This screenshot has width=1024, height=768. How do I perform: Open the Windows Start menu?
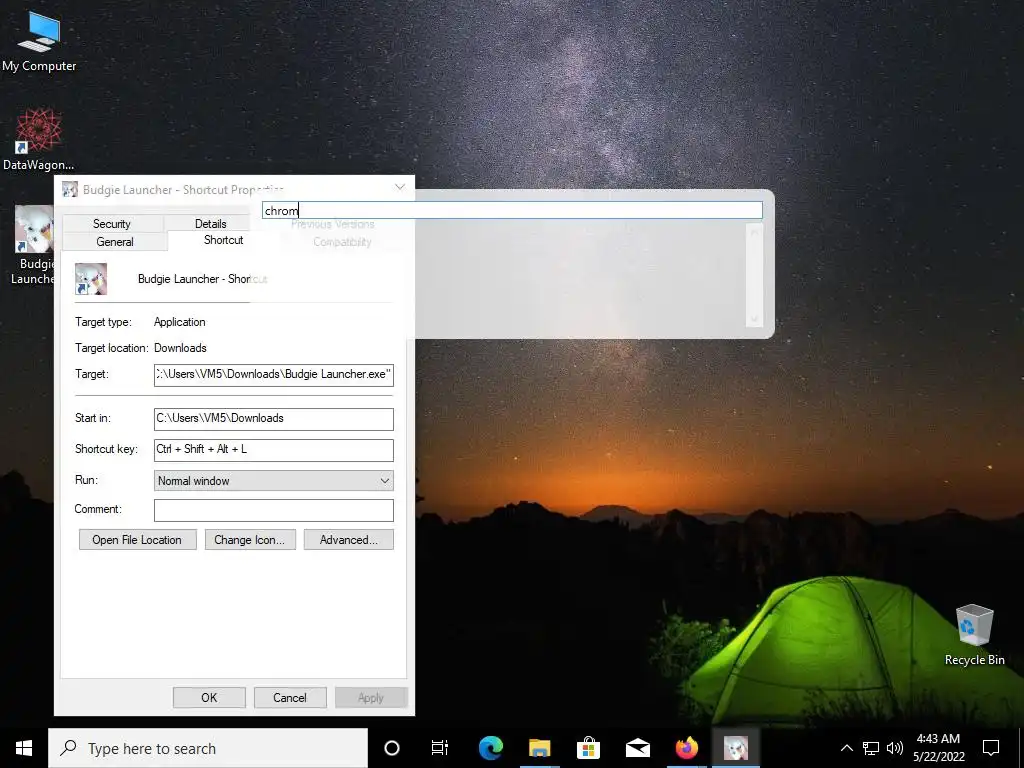pyautogui.click(x=24, y=748)
